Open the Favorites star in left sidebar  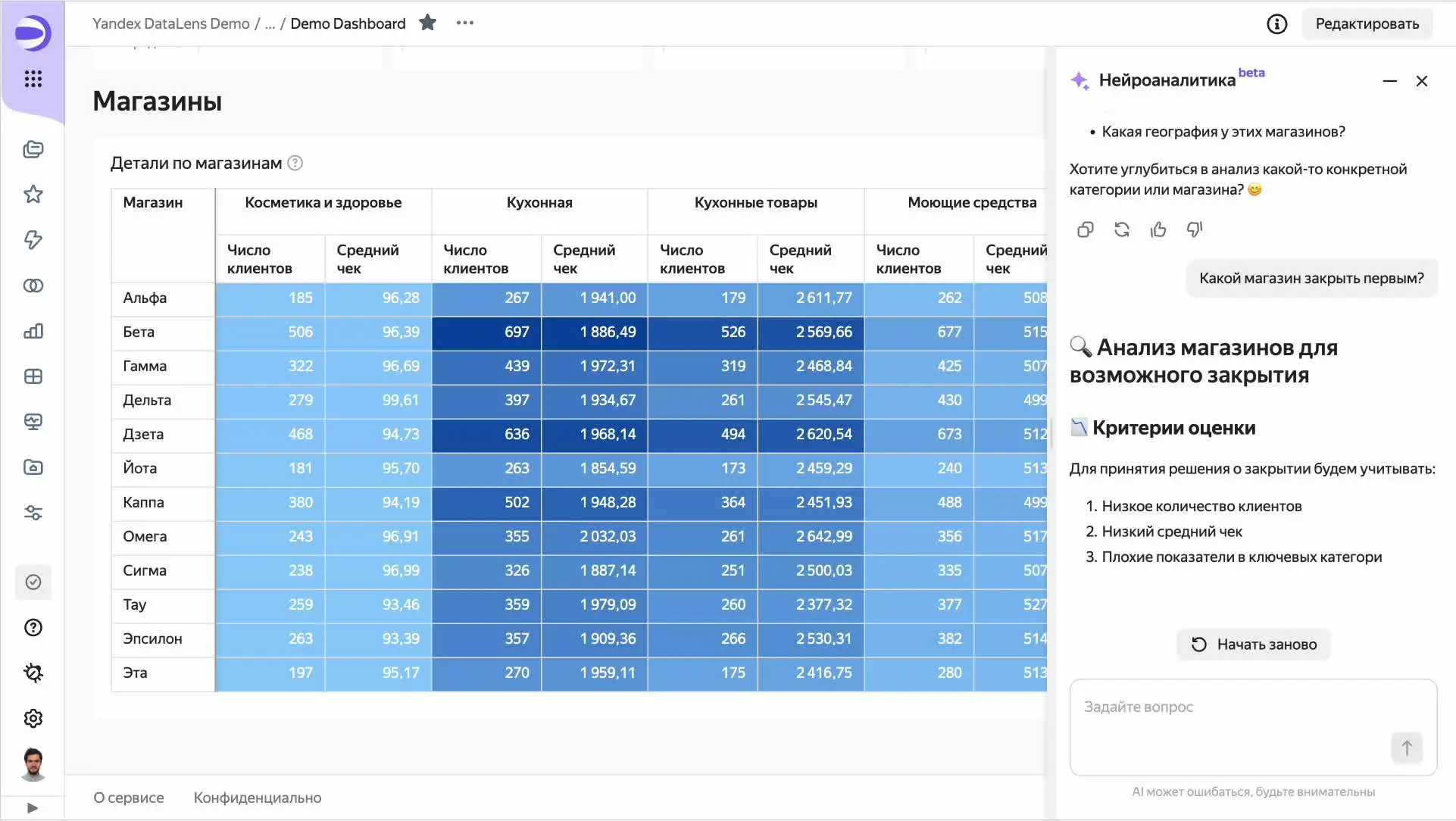tap(33, 195)
